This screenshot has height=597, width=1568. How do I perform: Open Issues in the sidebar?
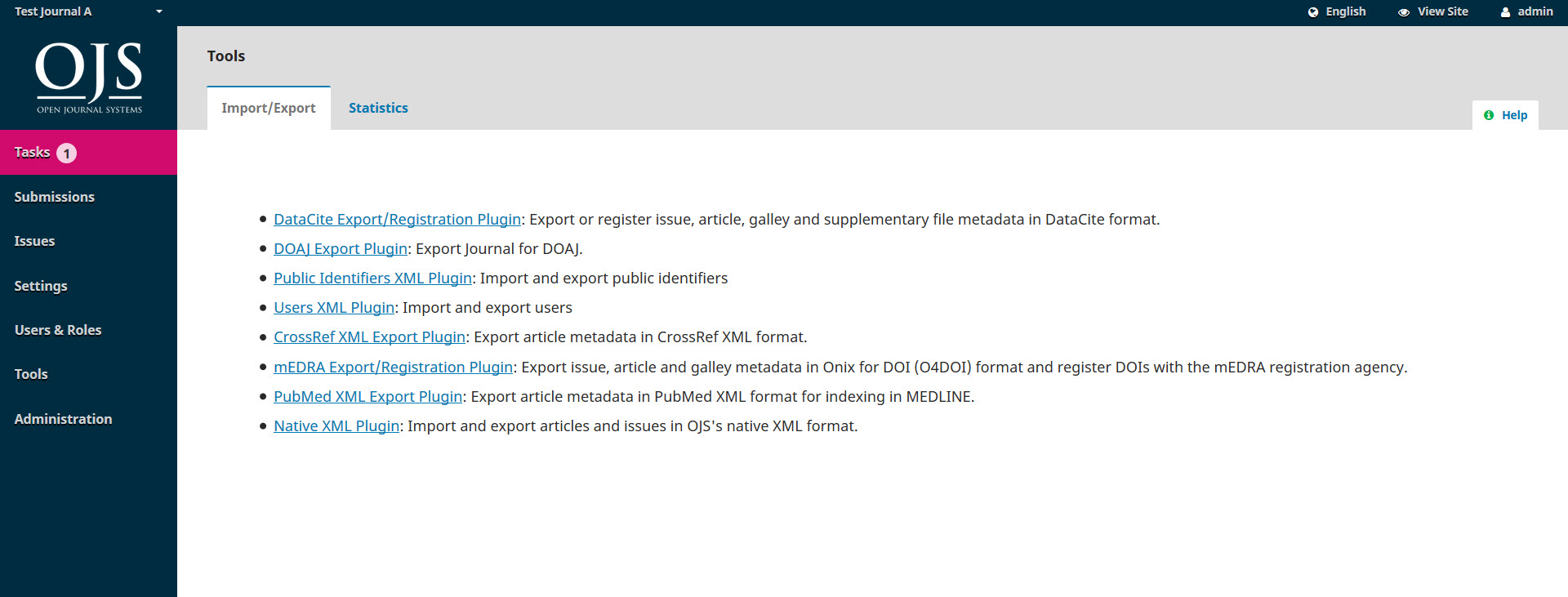(x=88, y=241)
